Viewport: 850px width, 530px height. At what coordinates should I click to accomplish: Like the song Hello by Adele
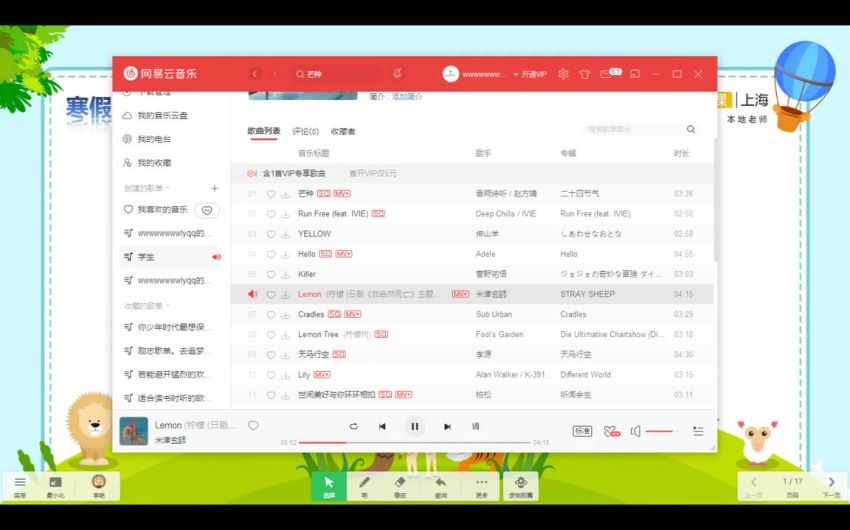[x=270, y=254]
